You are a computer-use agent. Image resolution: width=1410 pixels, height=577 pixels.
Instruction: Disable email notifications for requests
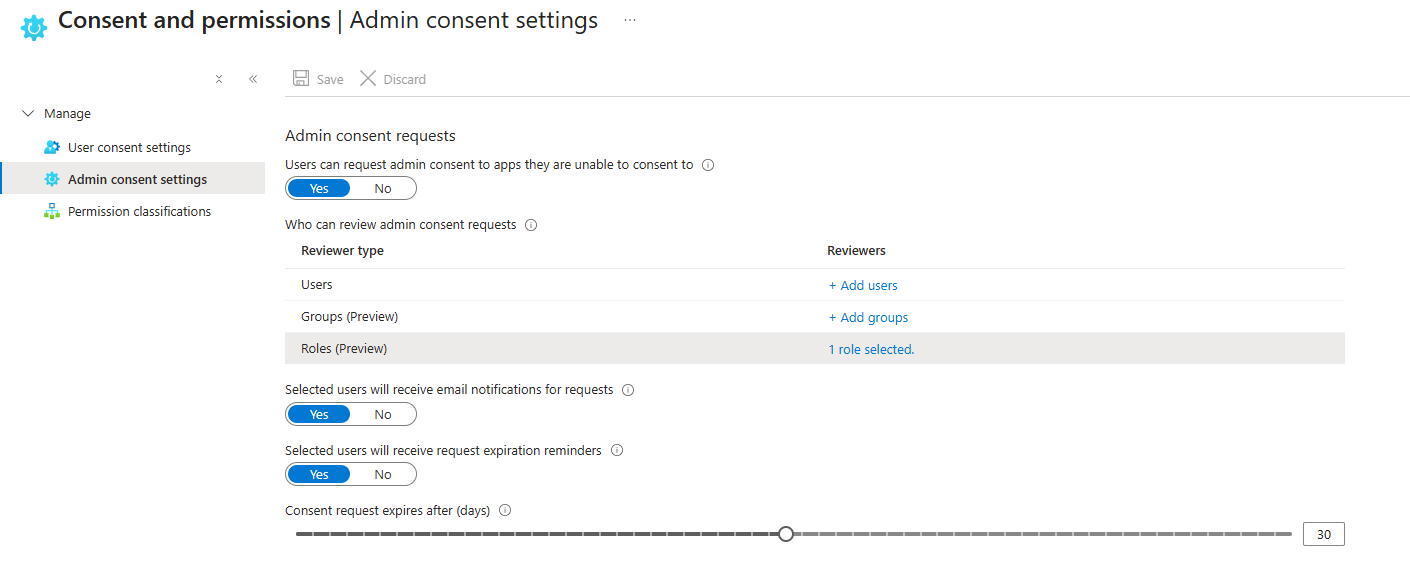point(383,413)
